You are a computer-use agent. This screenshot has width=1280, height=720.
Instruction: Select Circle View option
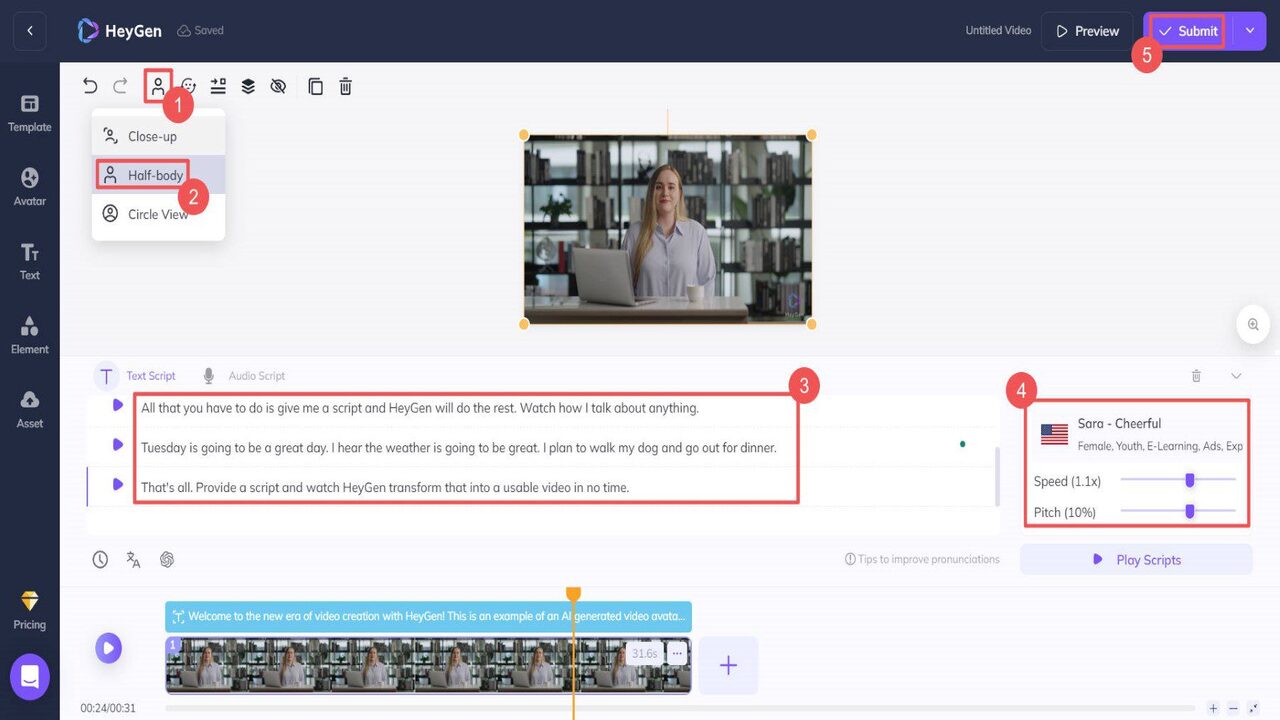click(x=158, y=214)
